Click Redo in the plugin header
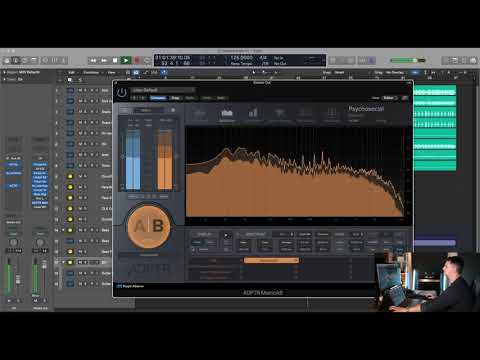The width and height of the screenshot is (480, 360). [x=221, y=98]
